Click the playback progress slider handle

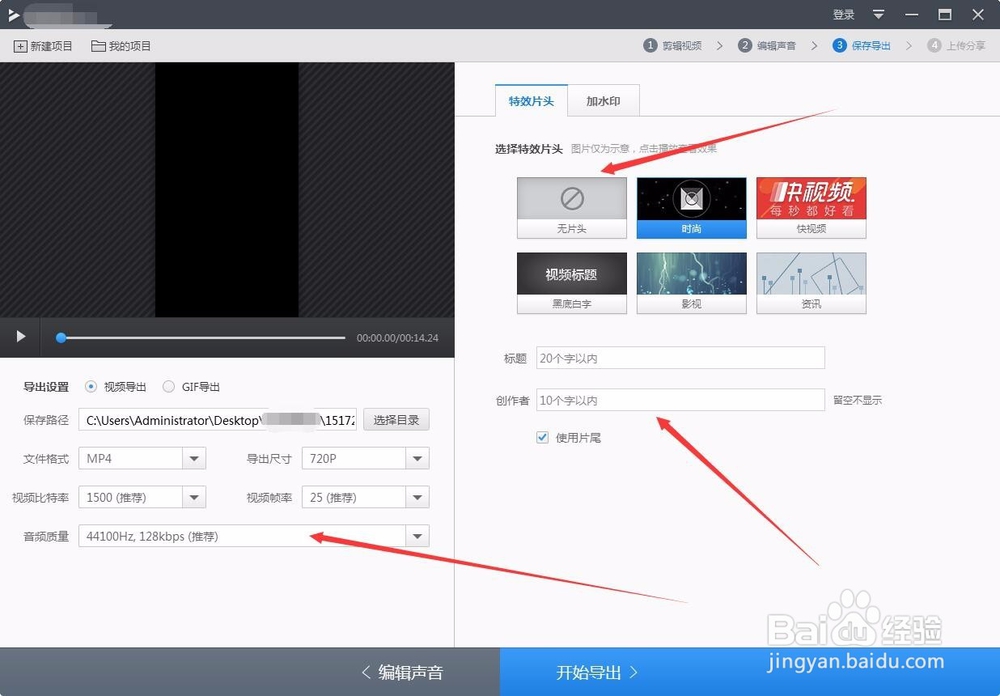pyautogui.click(x=61, y=337)
